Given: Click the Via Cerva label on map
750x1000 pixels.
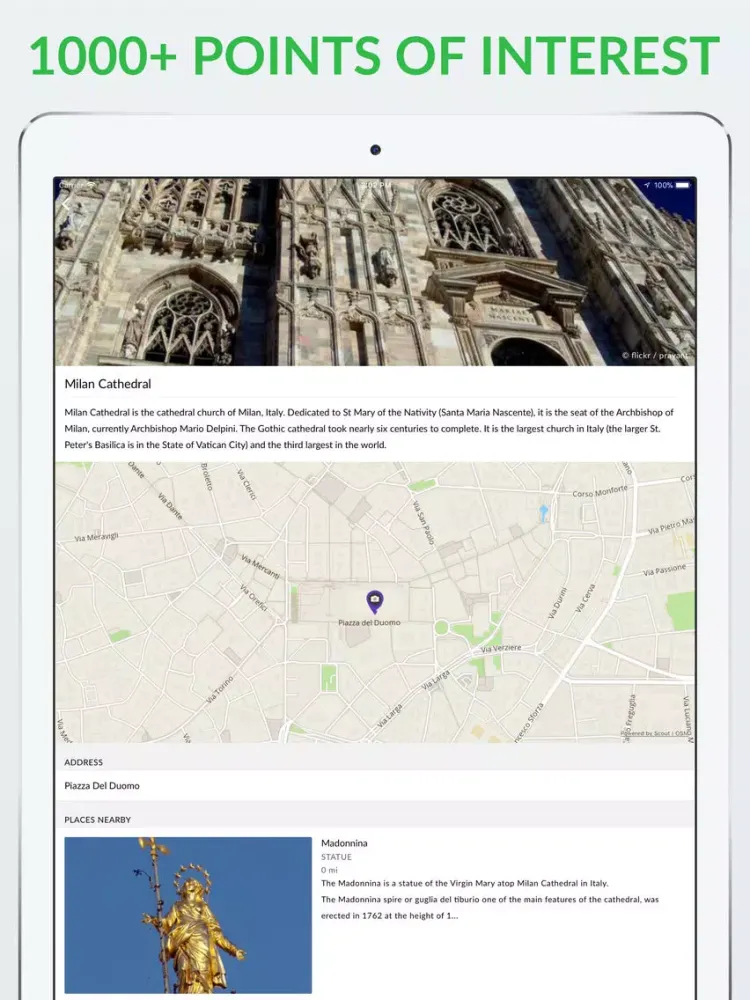Looking at the screenshot, I should pos(585,598).
